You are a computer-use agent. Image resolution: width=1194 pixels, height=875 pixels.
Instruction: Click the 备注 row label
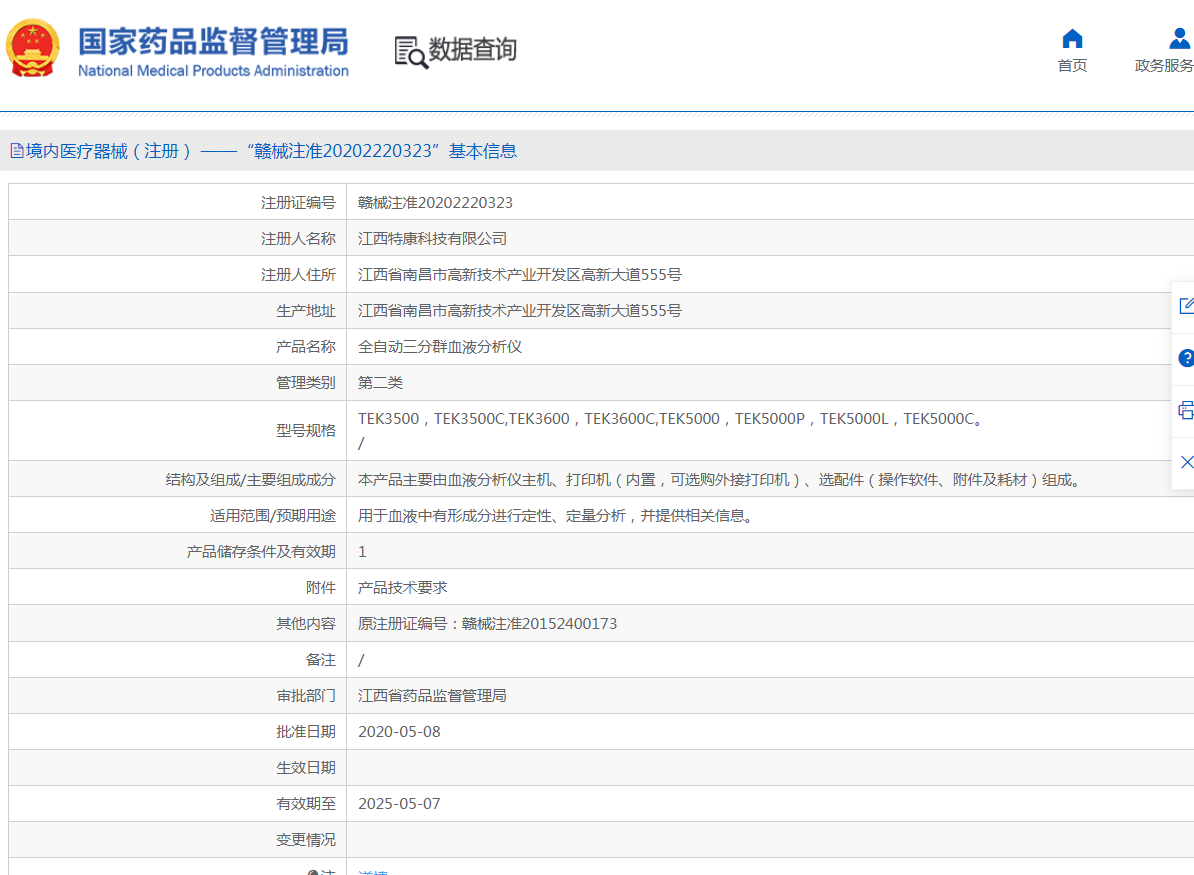(x=321, y=659)
